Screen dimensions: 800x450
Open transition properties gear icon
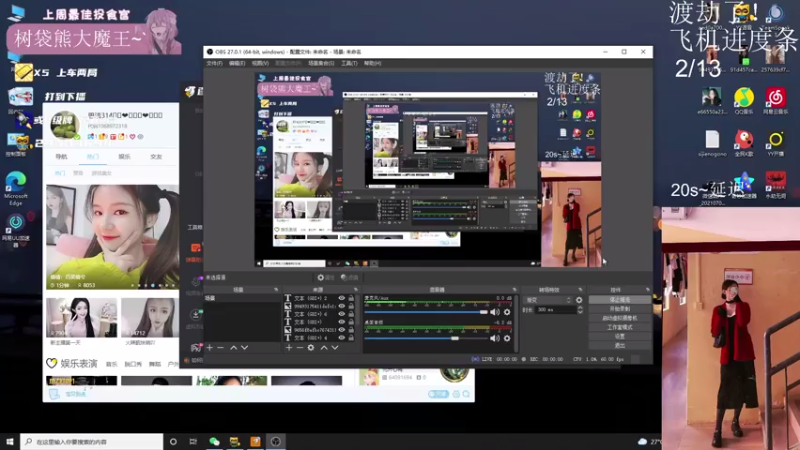pyautogui.click(x=579, y=300)
